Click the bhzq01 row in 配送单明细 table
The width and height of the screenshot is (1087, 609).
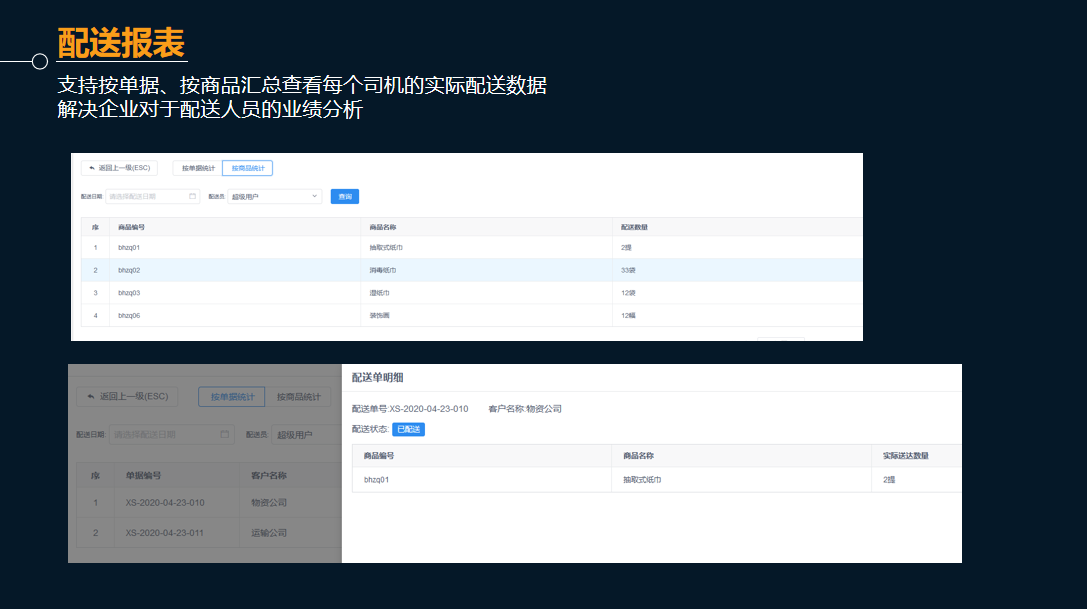(x=600, y=479)
